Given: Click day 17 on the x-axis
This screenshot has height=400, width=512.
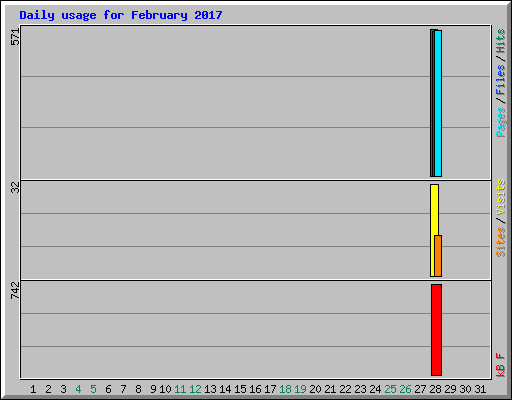Looking at the screenshot, I should 270,389.
